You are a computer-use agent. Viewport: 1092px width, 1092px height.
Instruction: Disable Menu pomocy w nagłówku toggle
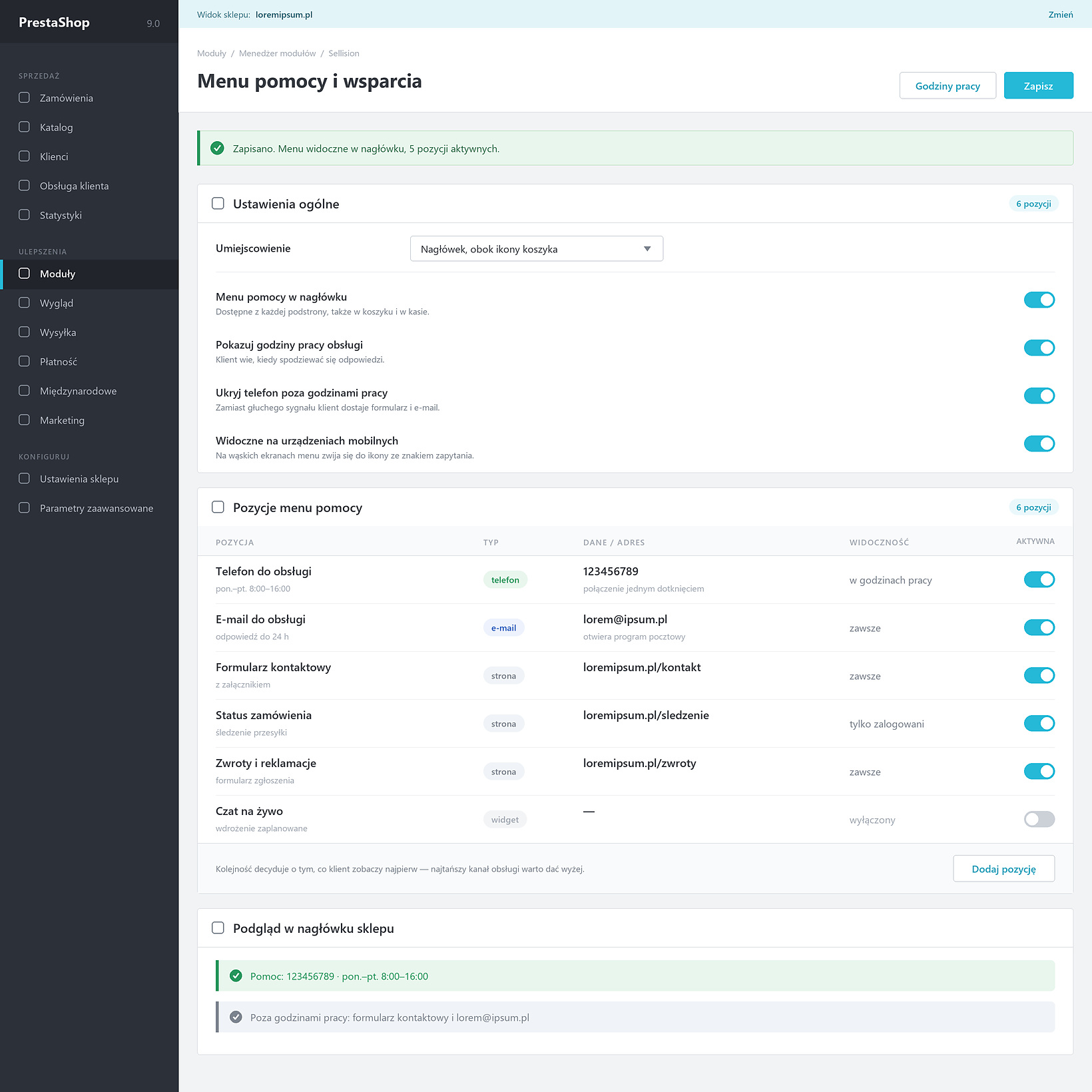click(x=1039, y=300)
